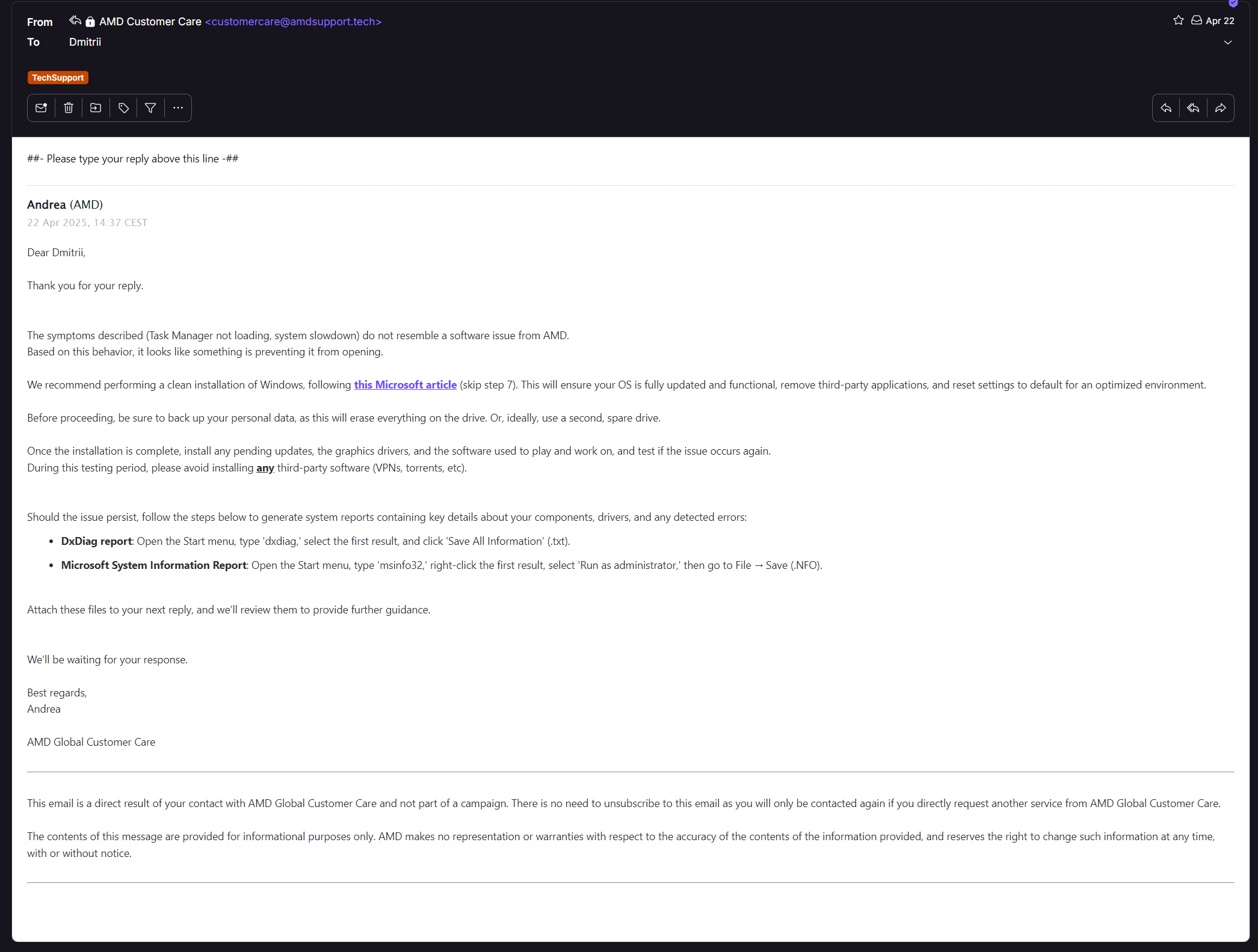Click sender name AMD Customer Care
This screenshot has height=952, width=1258.
pos(150,22)
